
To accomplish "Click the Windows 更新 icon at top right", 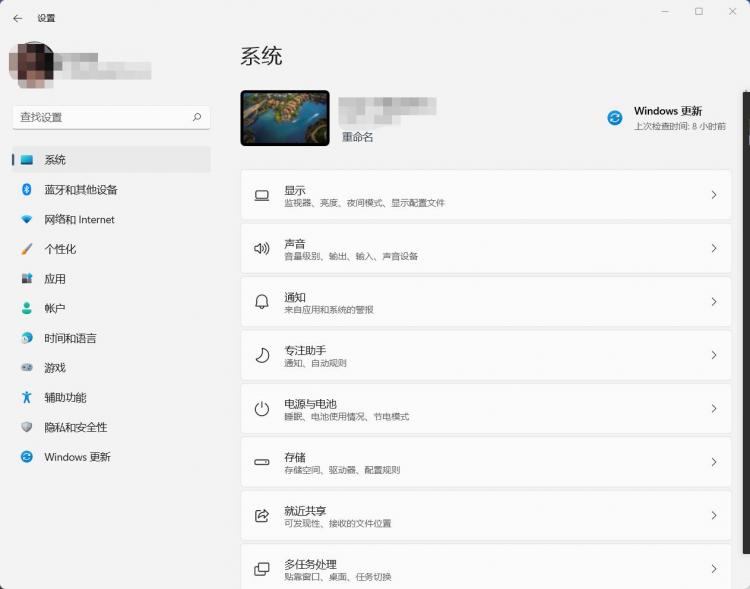I will (615, 117).
